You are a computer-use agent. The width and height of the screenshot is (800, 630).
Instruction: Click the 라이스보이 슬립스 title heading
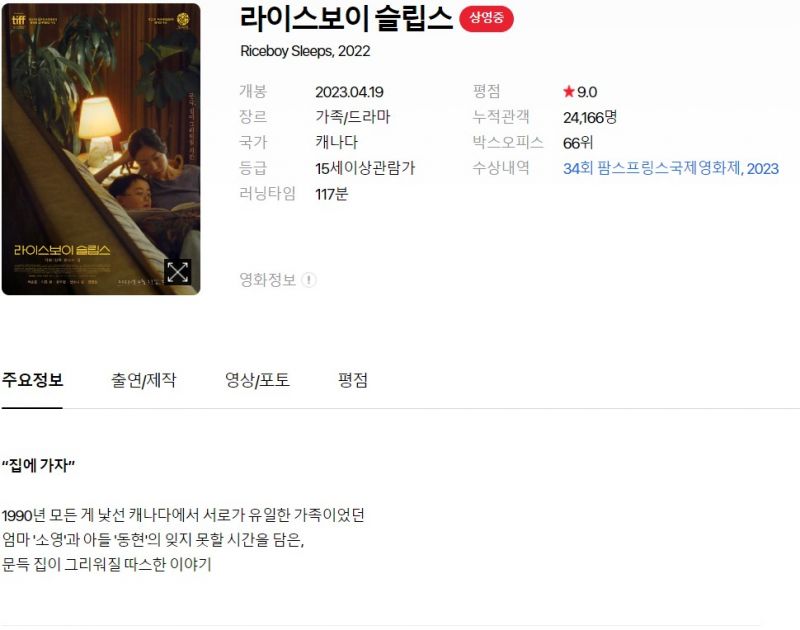point(346,19)
